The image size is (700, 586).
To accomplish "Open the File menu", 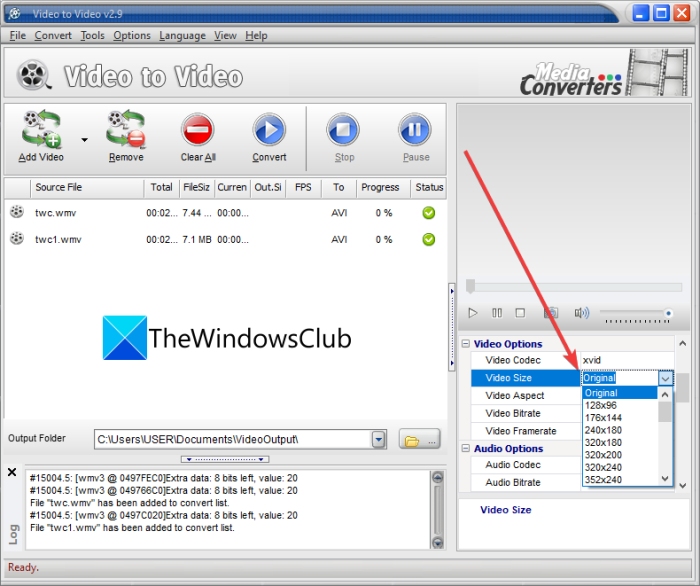I will click(18, 35).
